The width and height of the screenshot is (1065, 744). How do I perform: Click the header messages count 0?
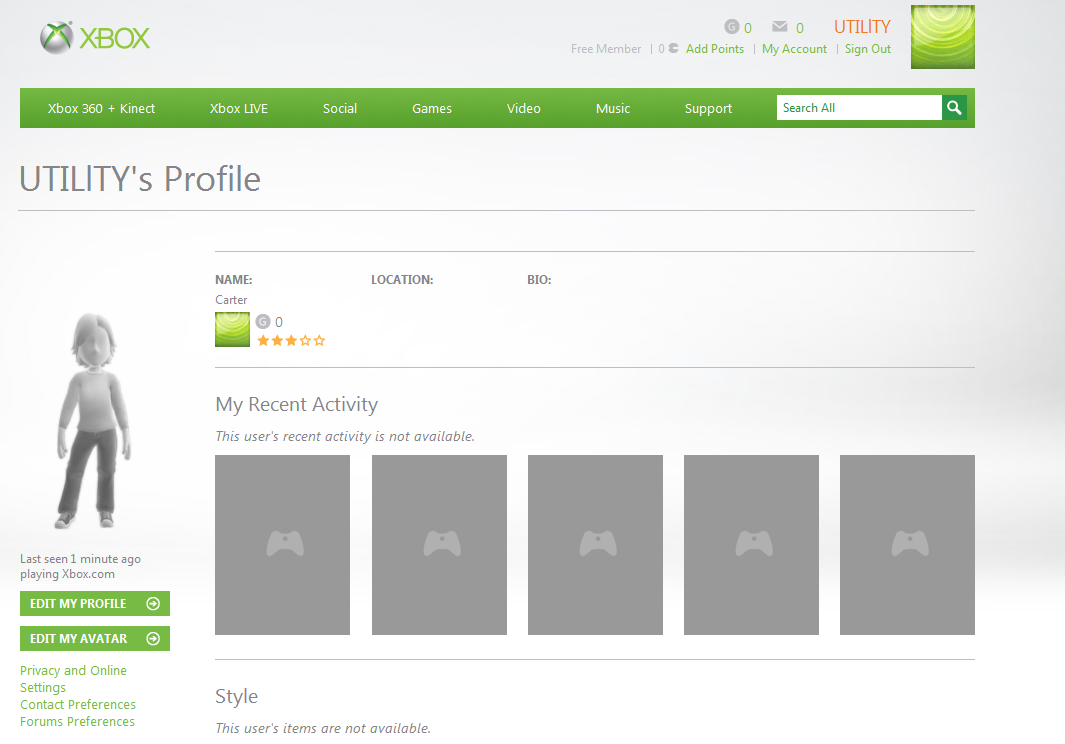pos(800,28)
